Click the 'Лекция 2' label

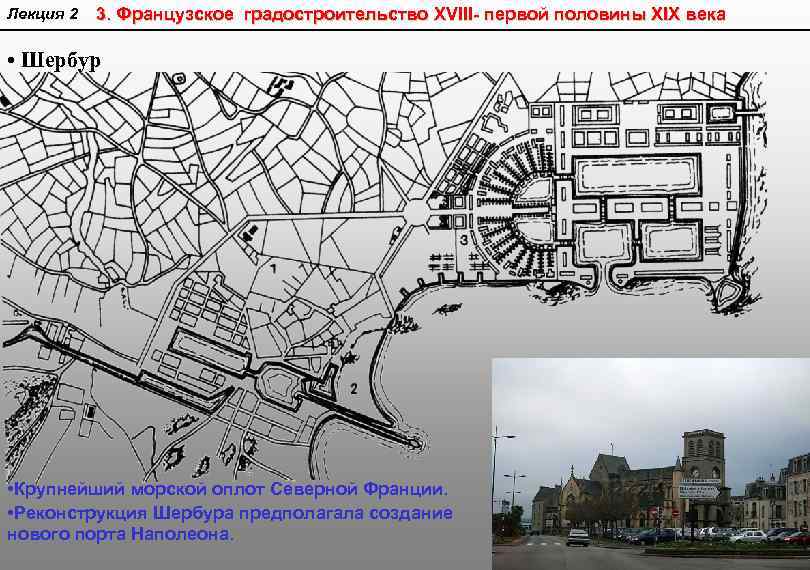coord(42,14)
